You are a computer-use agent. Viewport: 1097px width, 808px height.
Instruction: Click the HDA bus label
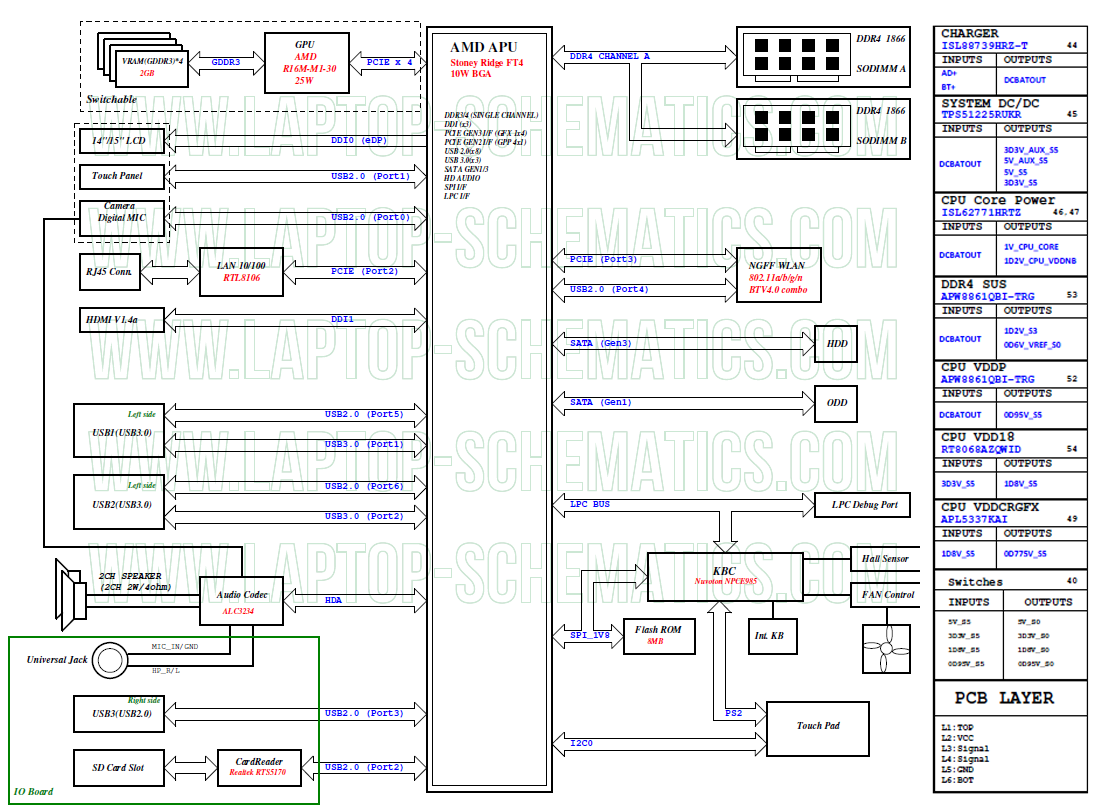pos(333,600)
